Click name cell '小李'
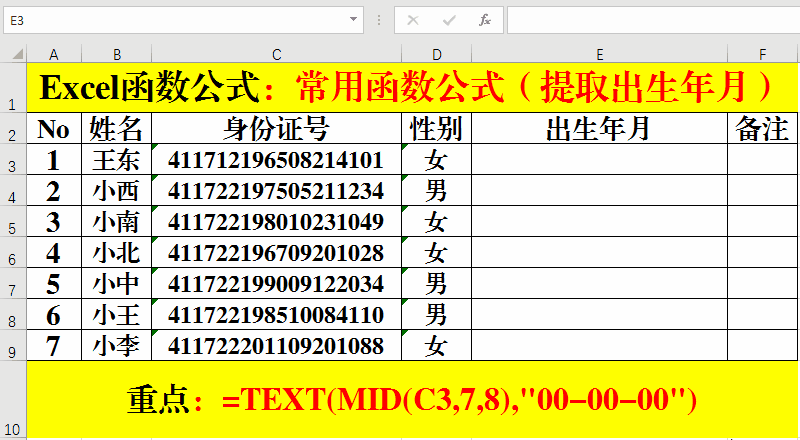This screenshot has height=440, width=800. click(x=116, y=345)
